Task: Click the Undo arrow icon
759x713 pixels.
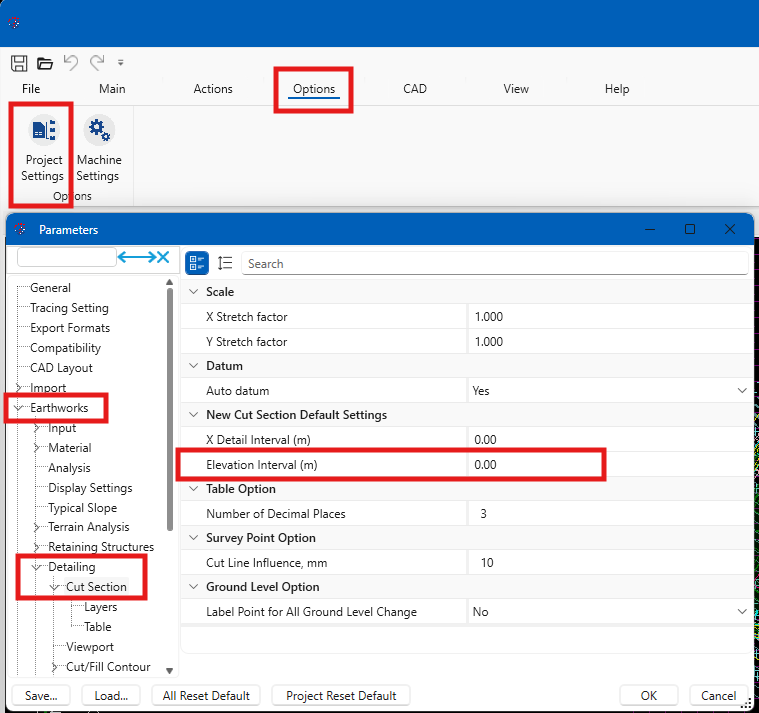Action: [x=71, y=62]
